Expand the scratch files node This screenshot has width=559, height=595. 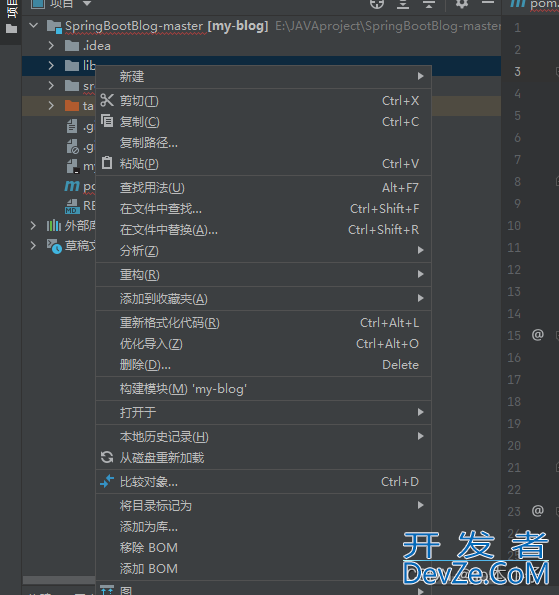point(33,246)
